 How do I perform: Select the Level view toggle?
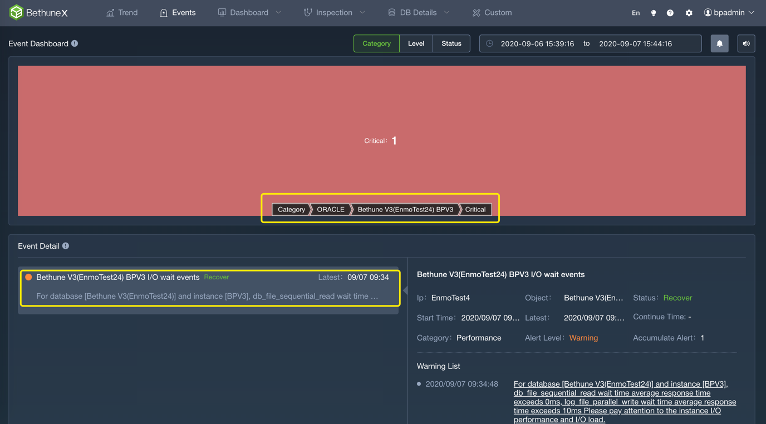(415, 43)
